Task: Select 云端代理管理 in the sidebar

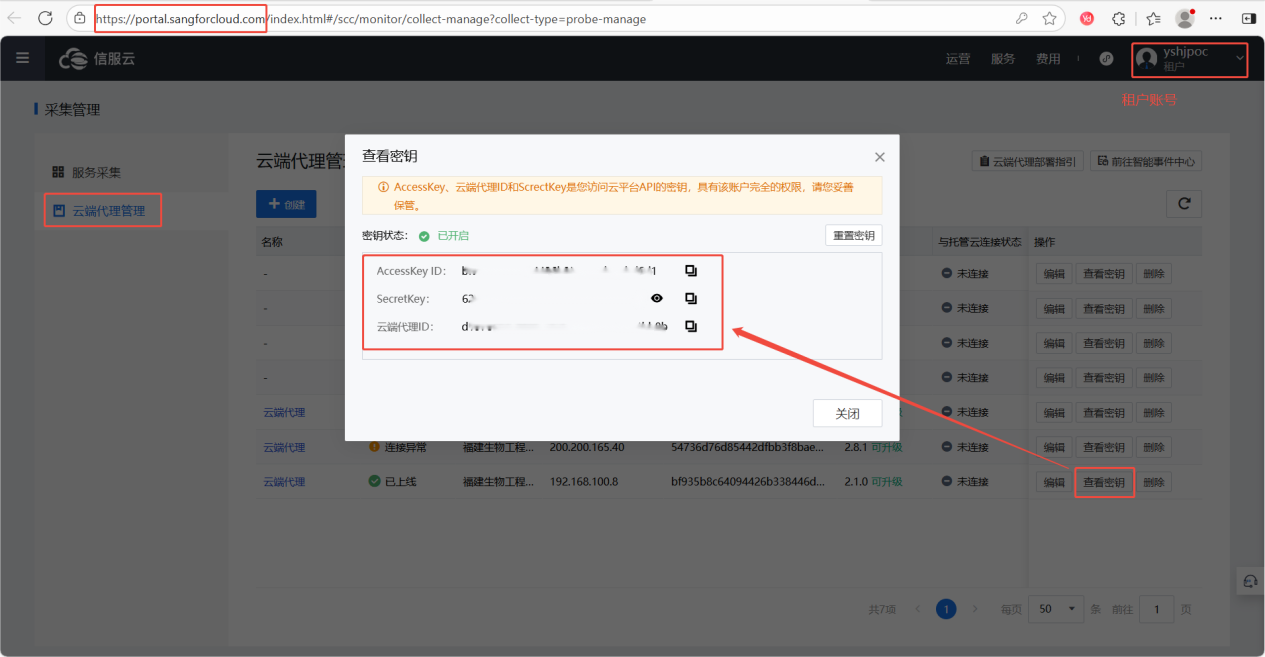Action: coord(108,211)
